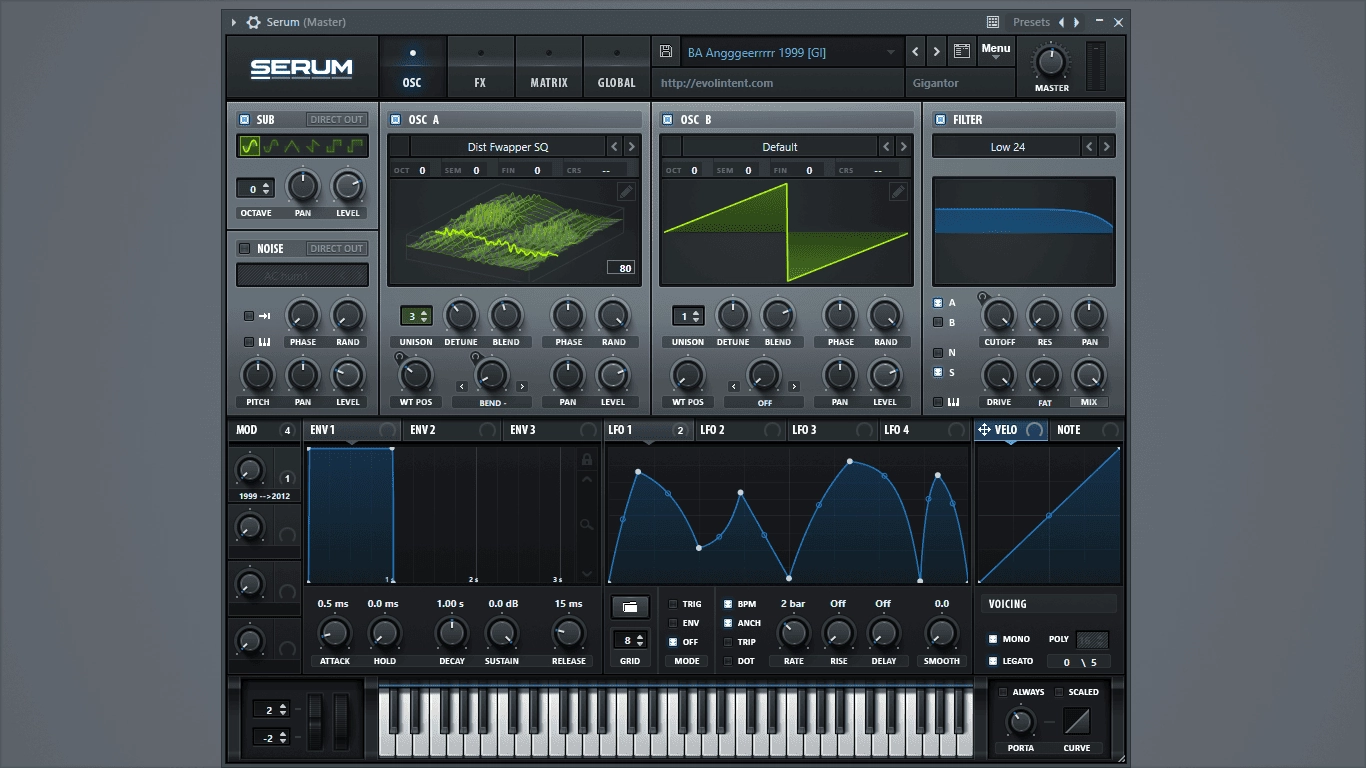The height and width of the screenshot is (768, 1366).
Task: Open OSC B Default wavetable menu
Action: (x=780, y=147)
